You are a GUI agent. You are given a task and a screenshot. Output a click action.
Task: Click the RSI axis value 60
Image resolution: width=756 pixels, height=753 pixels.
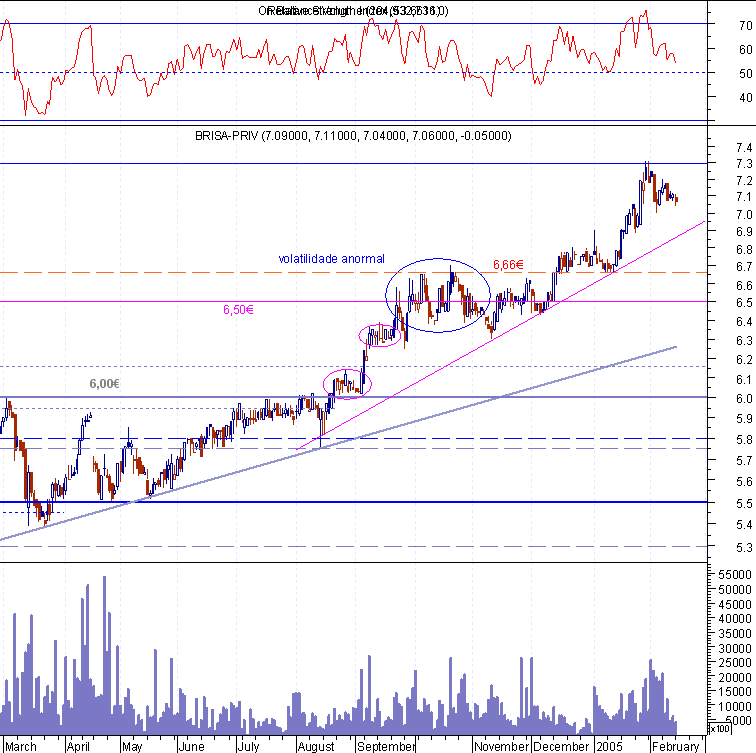point(745,50)
